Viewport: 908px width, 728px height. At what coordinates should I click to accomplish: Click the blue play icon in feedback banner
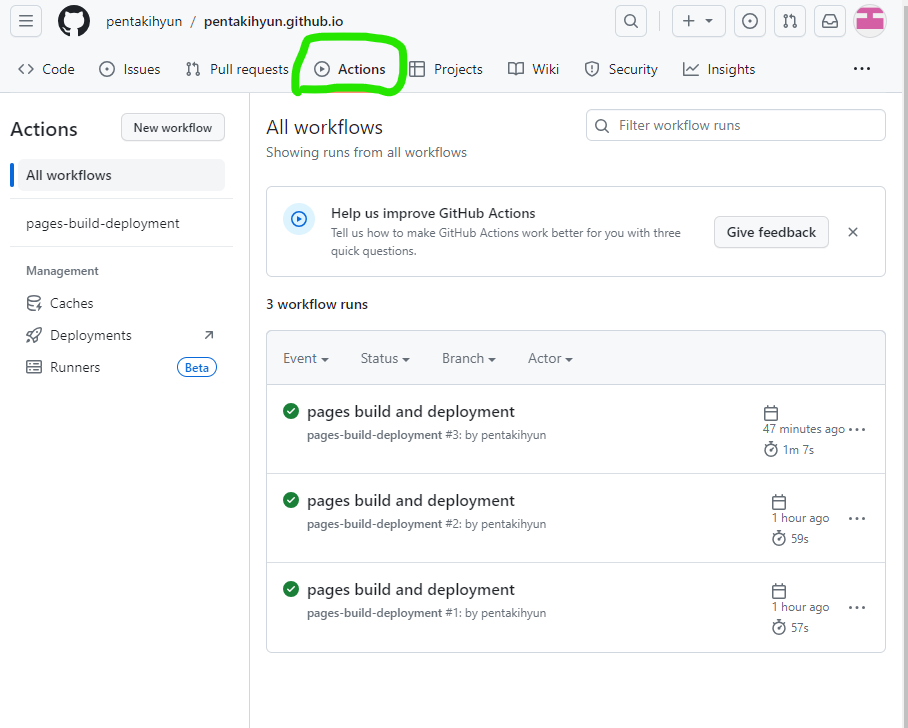(299, 219)
